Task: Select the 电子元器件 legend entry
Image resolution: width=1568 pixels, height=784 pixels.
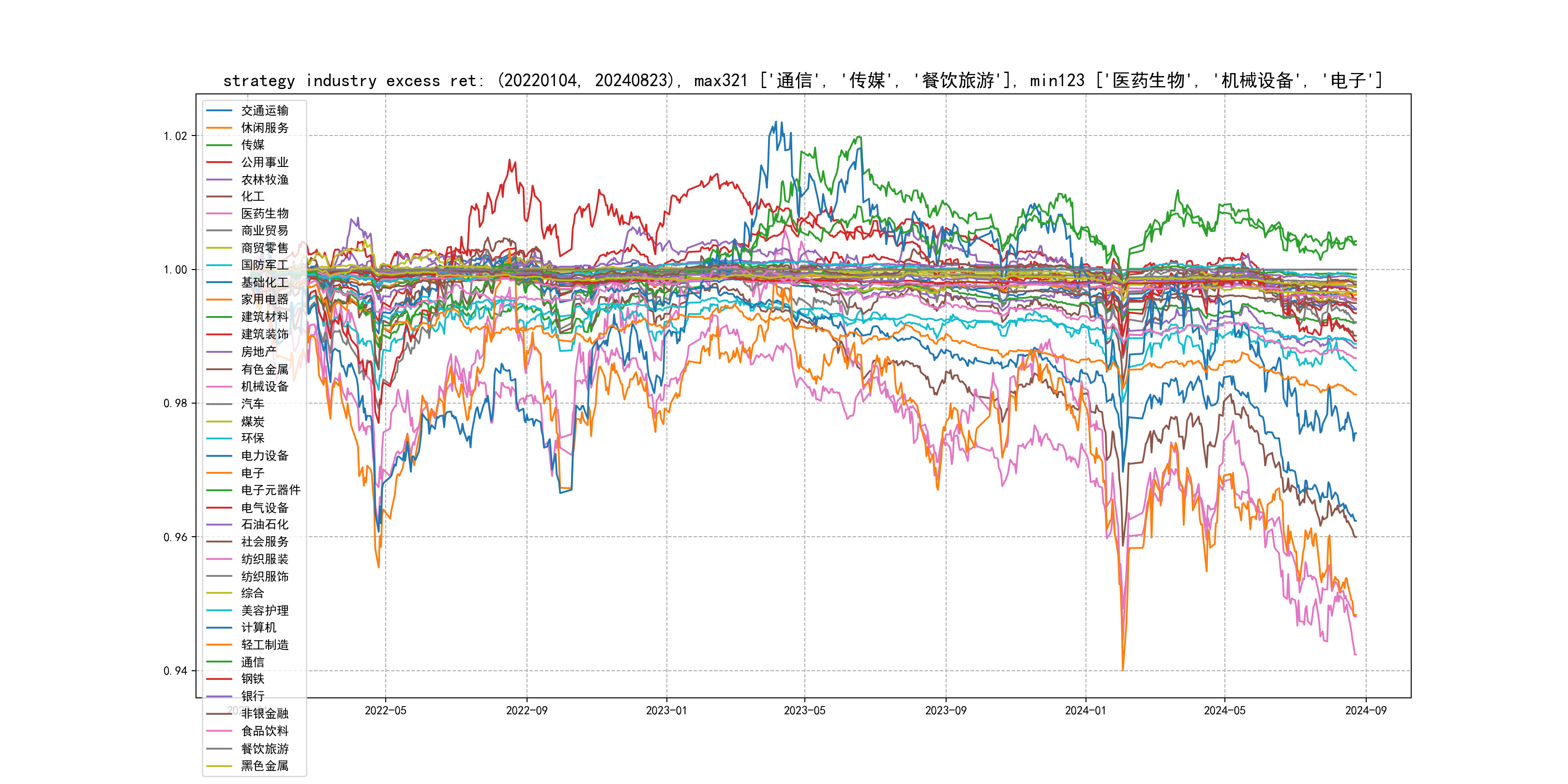Action: click(x=270, y=490)
